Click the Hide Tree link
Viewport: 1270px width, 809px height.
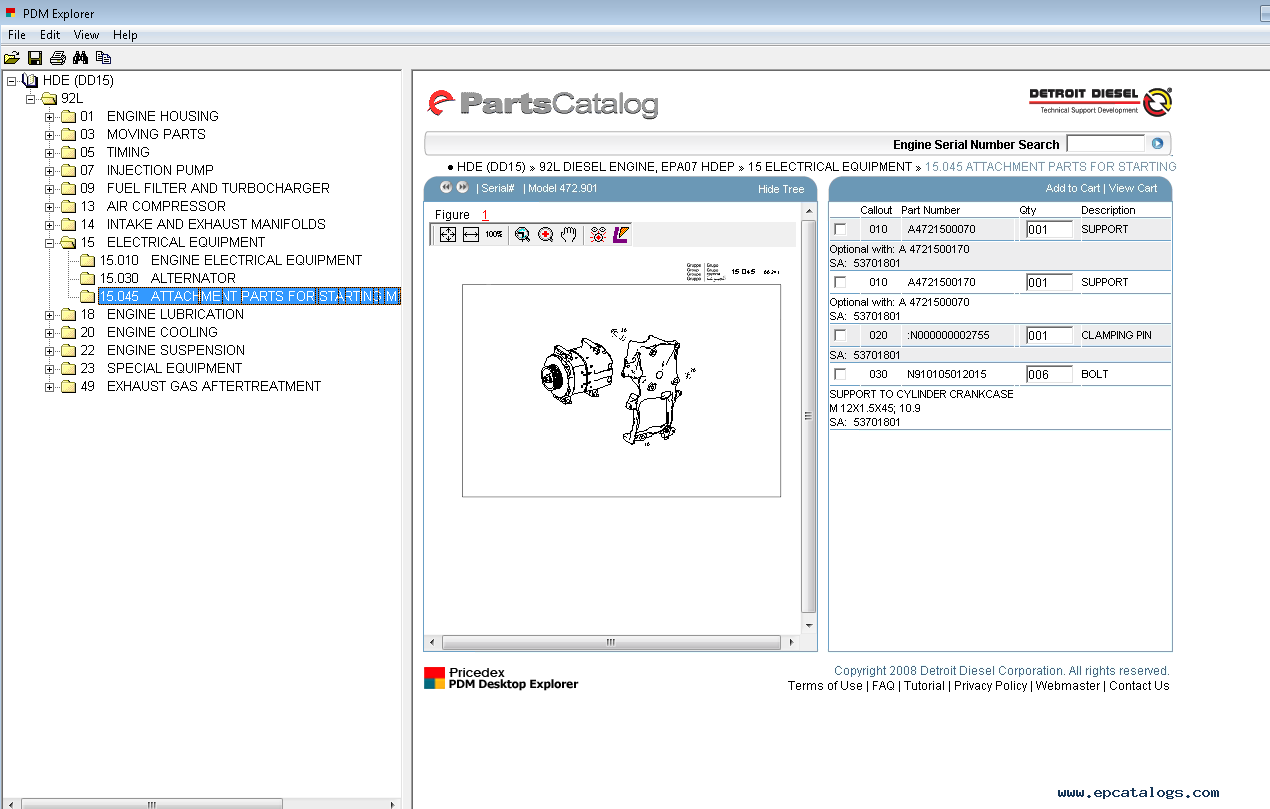780,189
